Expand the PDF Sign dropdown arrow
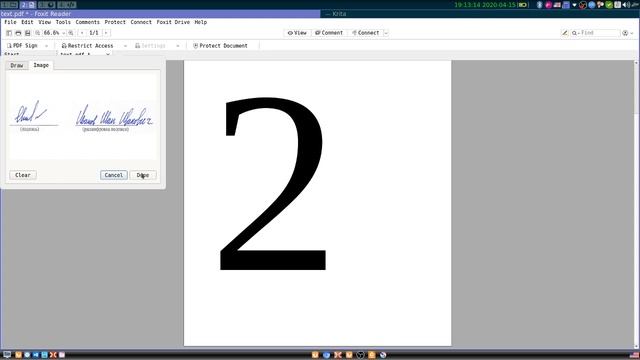This screenshot has height=360, width=640. click(46, 46)
